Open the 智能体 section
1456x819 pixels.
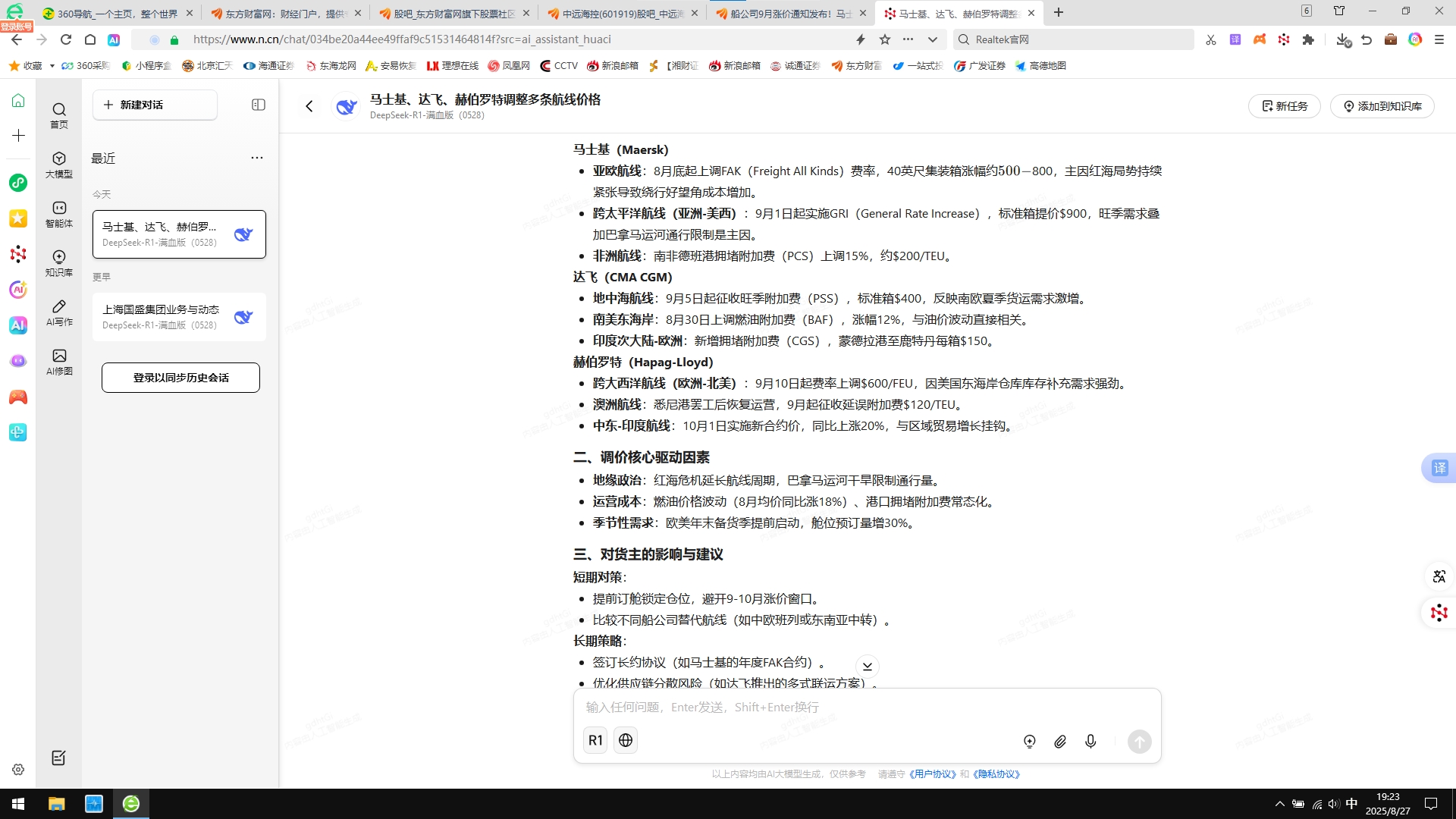59,214
